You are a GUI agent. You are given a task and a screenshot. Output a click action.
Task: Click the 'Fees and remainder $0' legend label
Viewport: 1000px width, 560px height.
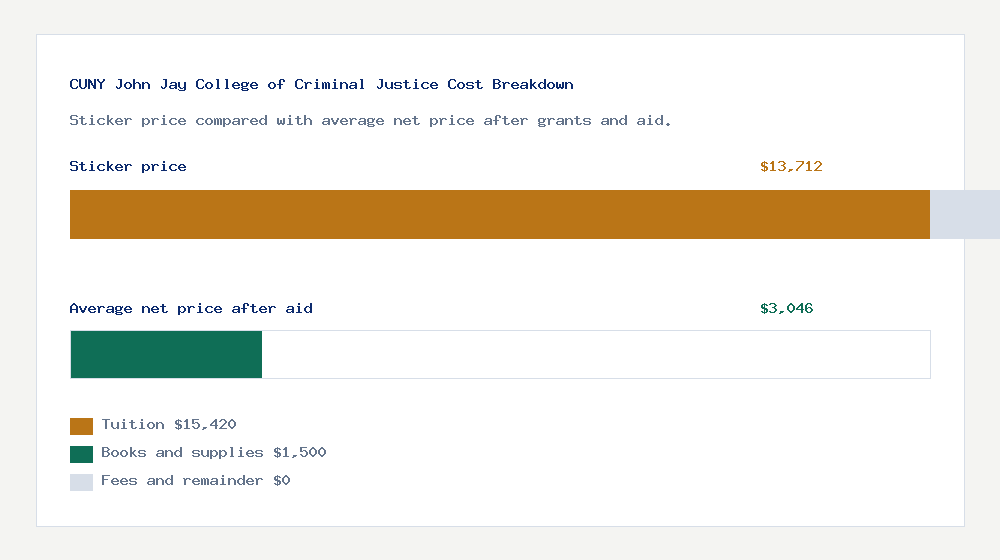(x=195, y=481)
